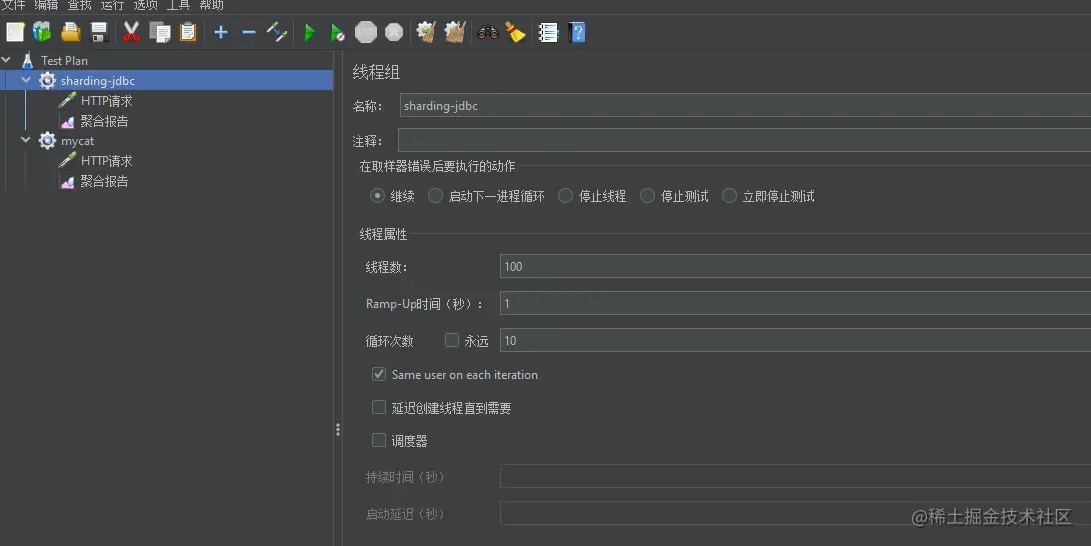Viewport: 1091px width, 546px height.
Task: Collapse the sharding-jdbc thread group arrow
Action: (x=26, y=81)
